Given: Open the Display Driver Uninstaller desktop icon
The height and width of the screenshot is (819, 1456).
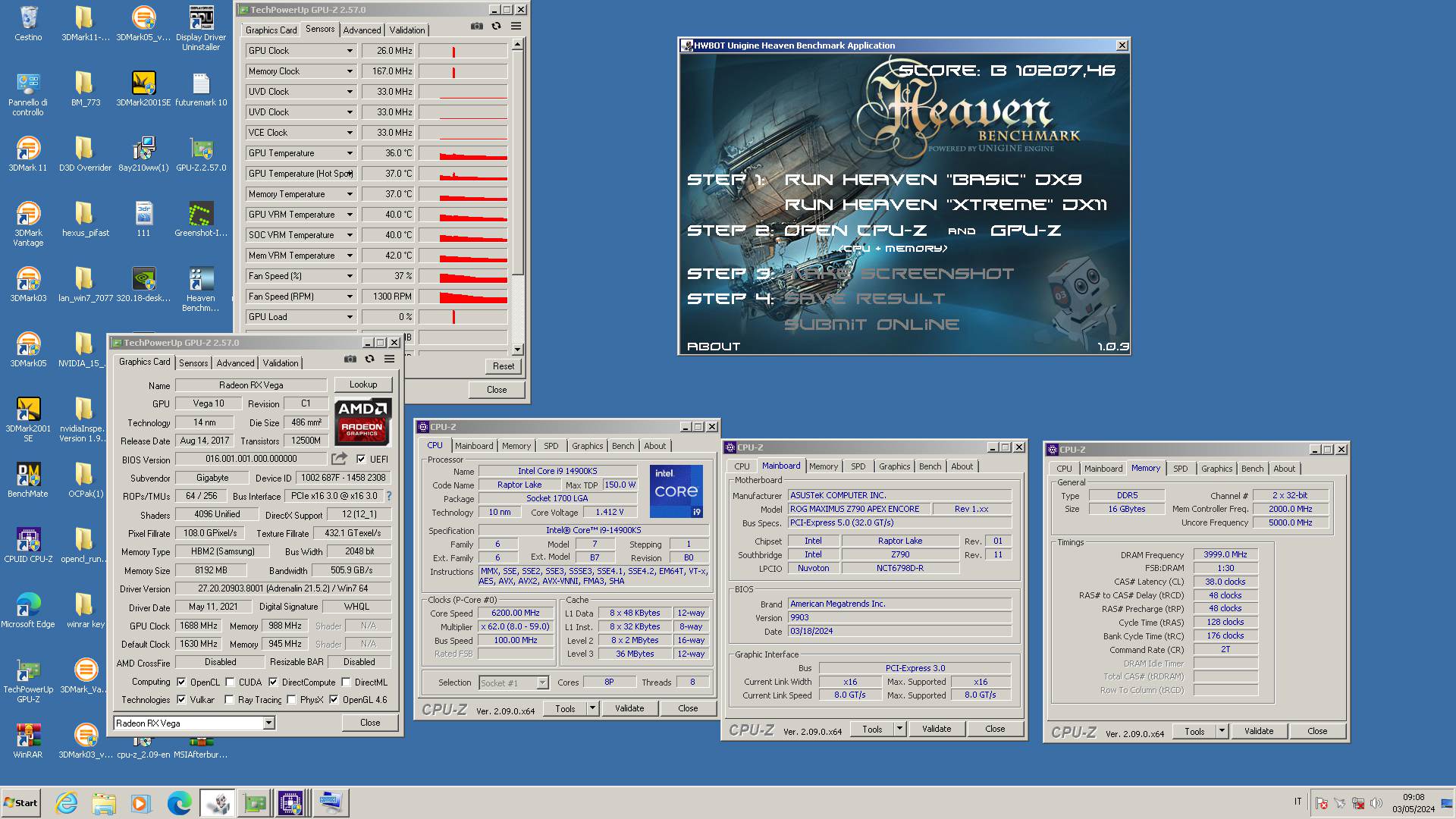Looking at the screenshot, I should (x=201, y=28).
